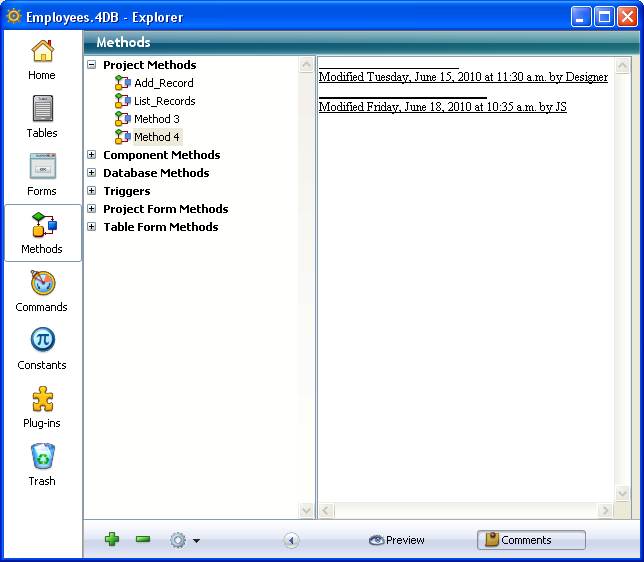
Task: Click the Method 4 icon
Action: click(x=122, y=137)
